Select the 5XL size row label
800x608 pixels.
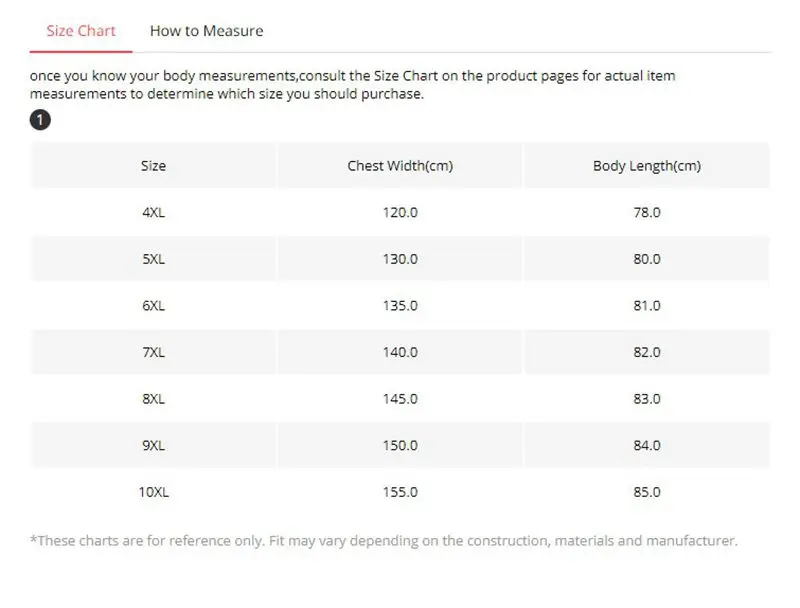click(x=153, y=259)
